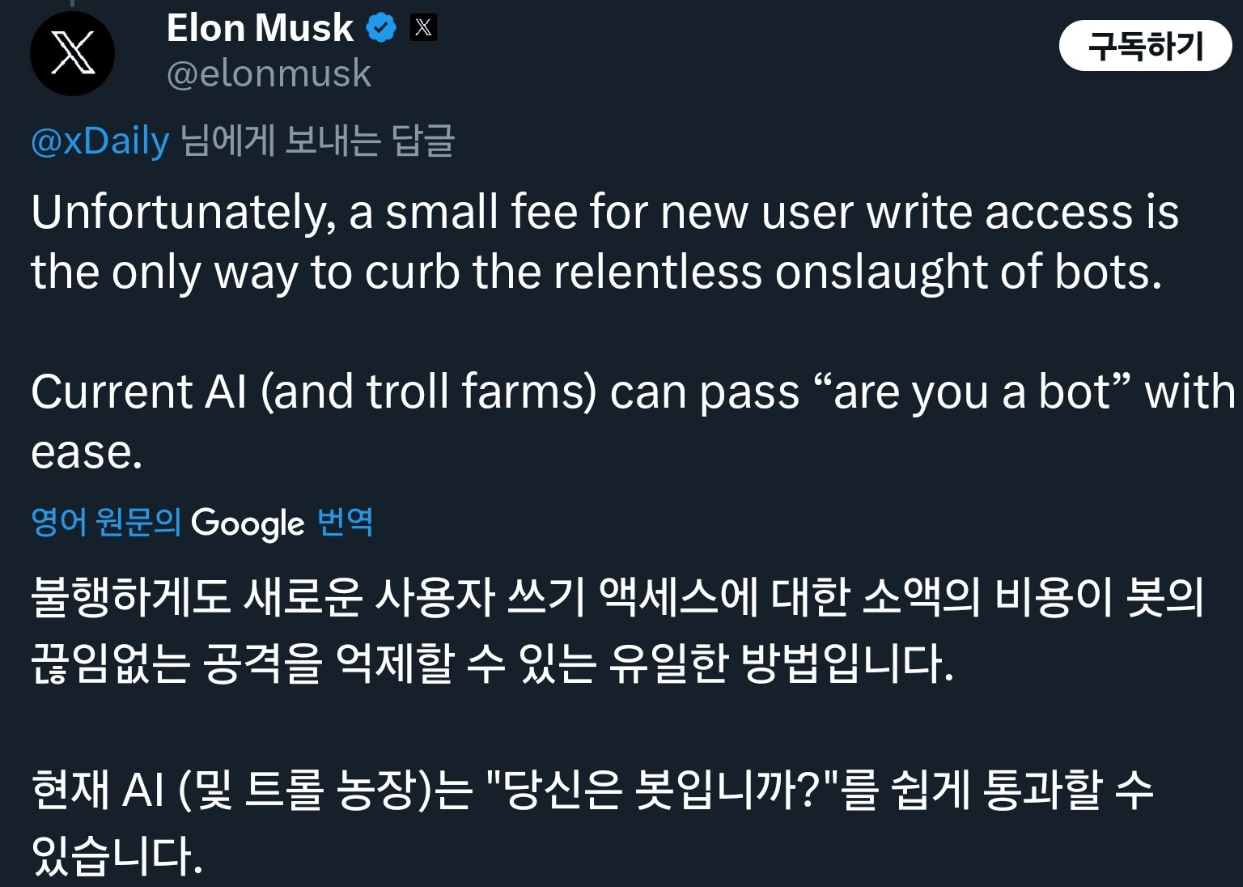Click the blue verified checkmark badge

(381, 28)
